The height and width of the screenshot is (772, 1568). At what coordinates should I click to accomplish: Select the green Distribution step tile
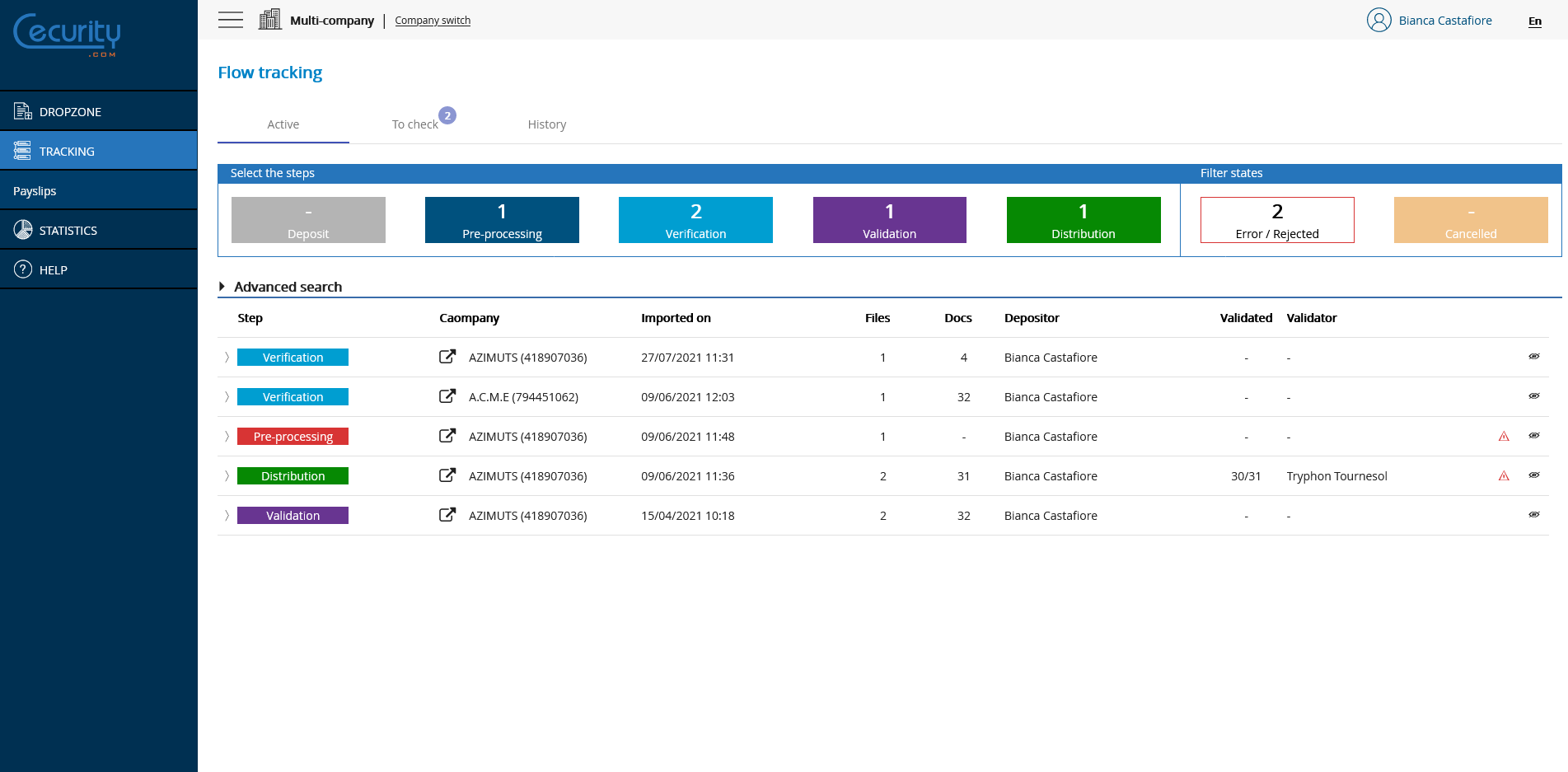(x=1083, y=220)
